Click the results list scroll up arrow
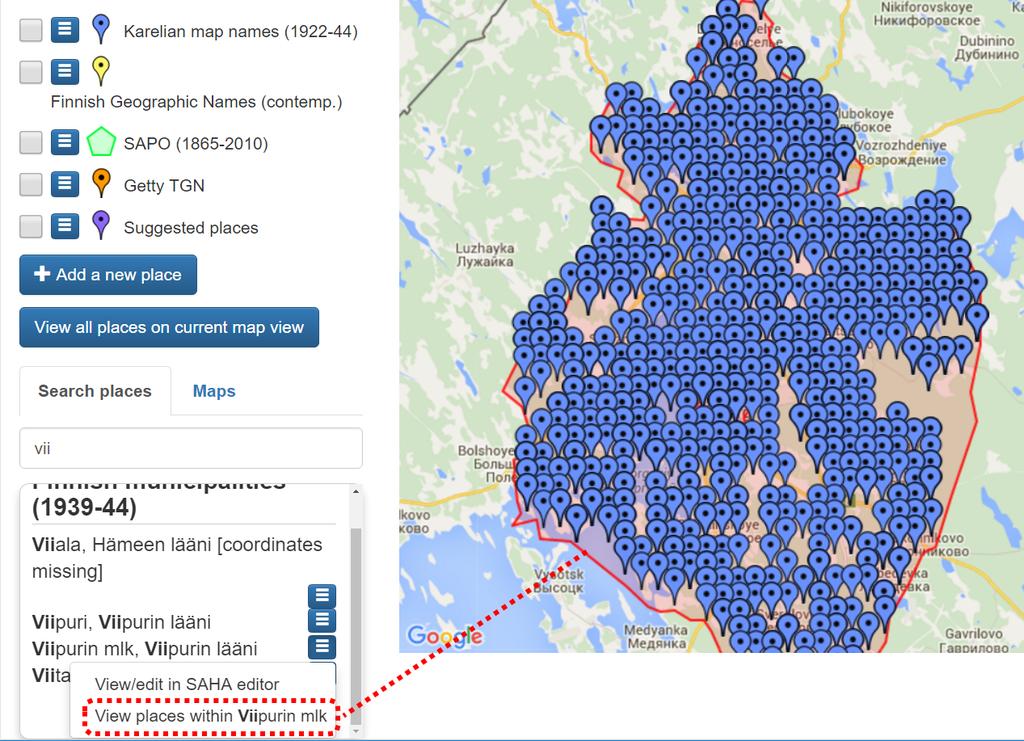 tap(356, 491)
